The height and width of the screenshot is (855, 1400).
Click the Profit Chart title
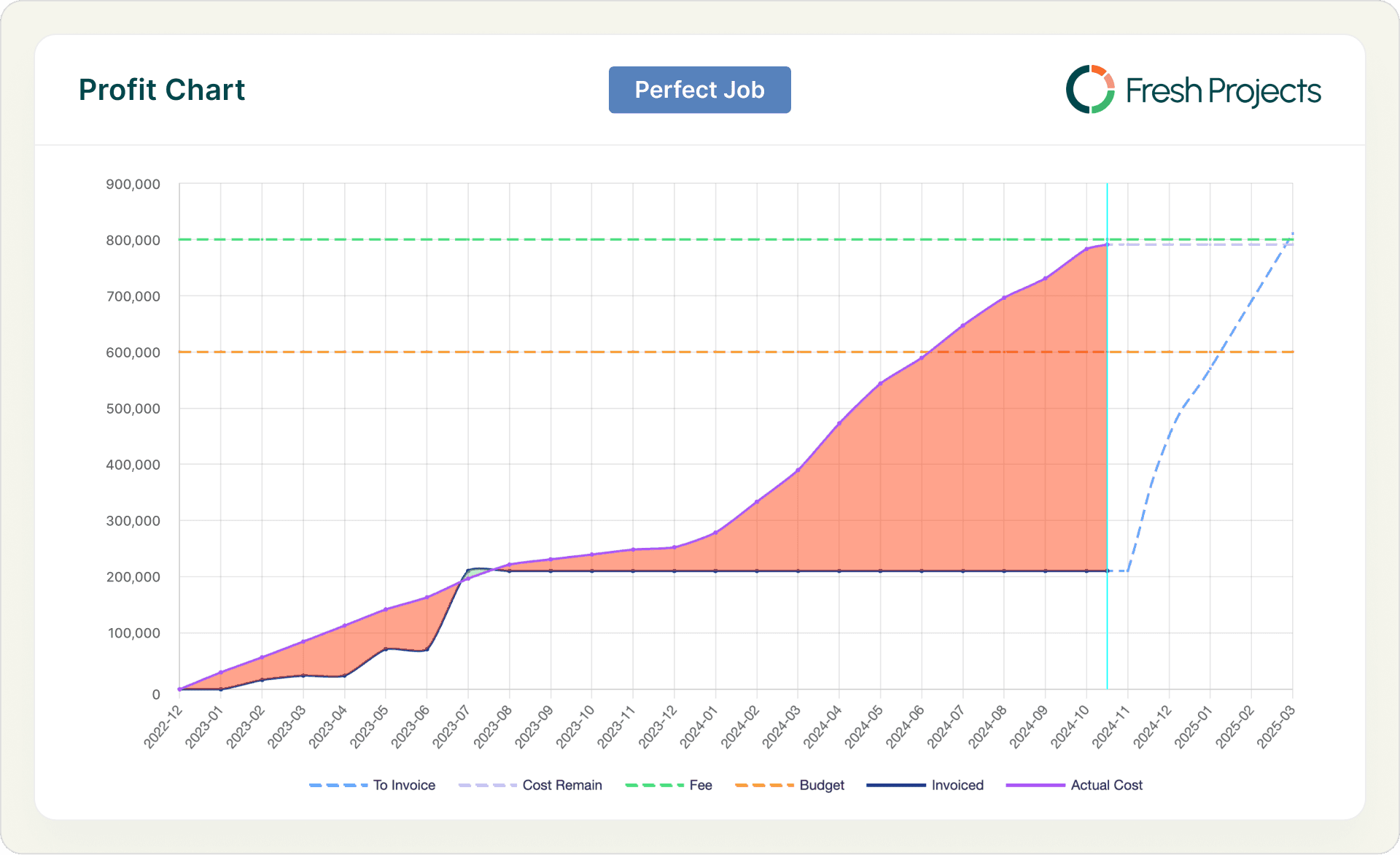click(x=162, y=90)
